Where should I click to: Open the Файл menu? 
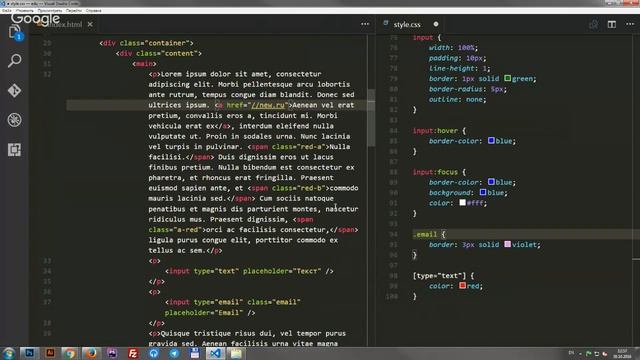coord(7,11)
